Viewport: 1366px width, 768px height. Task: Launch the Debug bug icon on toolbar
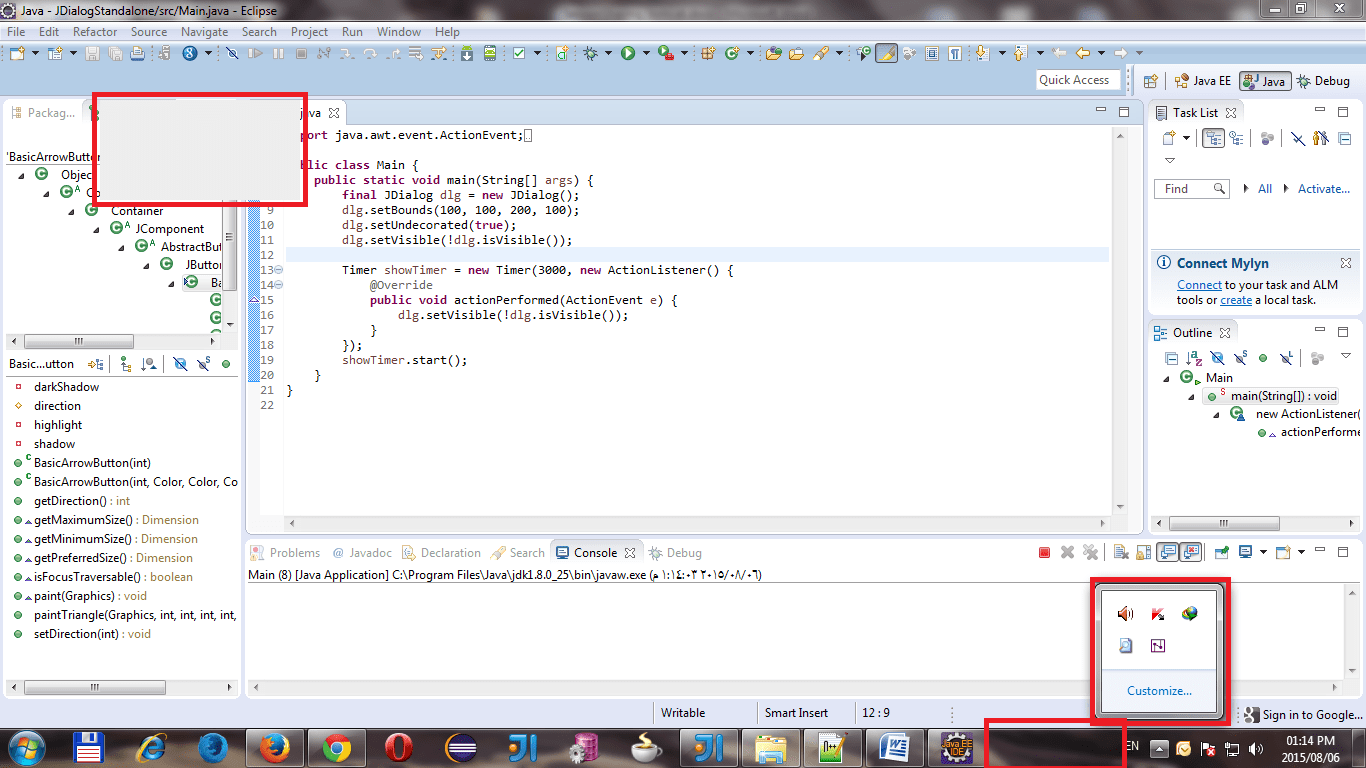tap(589, 52)
